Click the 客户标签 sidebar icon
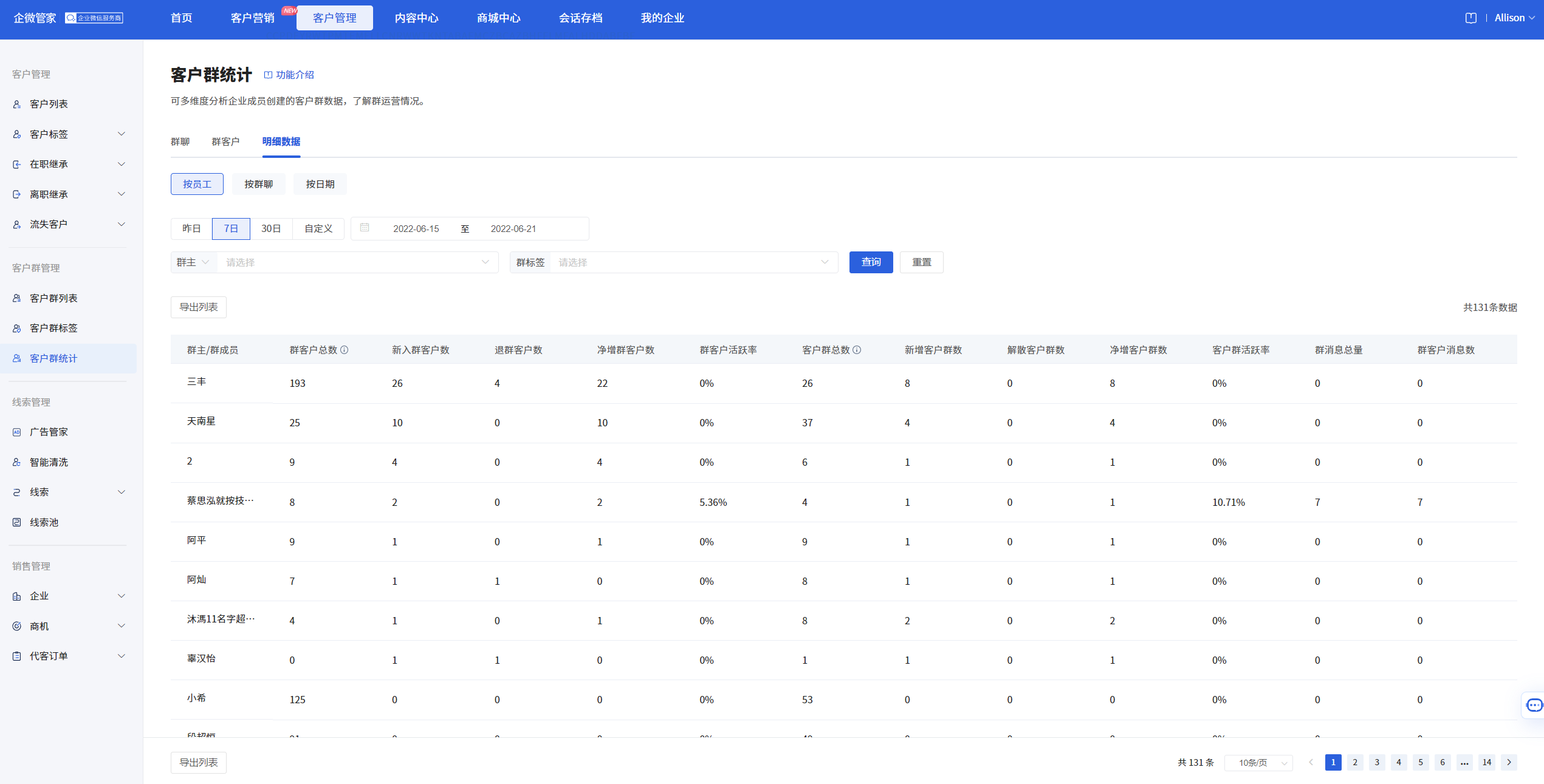Viewport: 1544px width, 784px height. point(17,134)
